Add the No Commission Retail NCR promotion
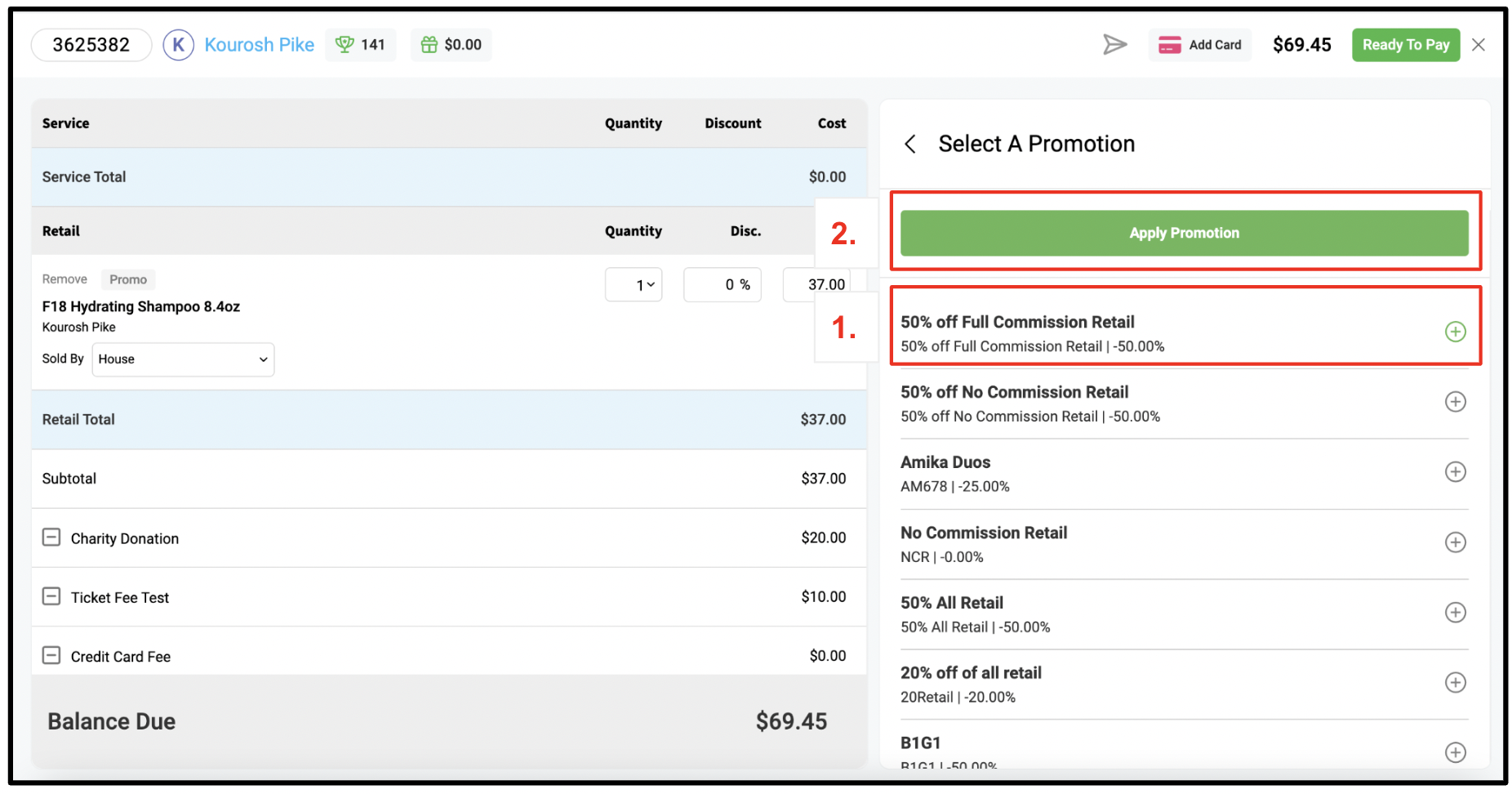The width and height of the screenshot is (1512, 794). tap(1455, 542)
